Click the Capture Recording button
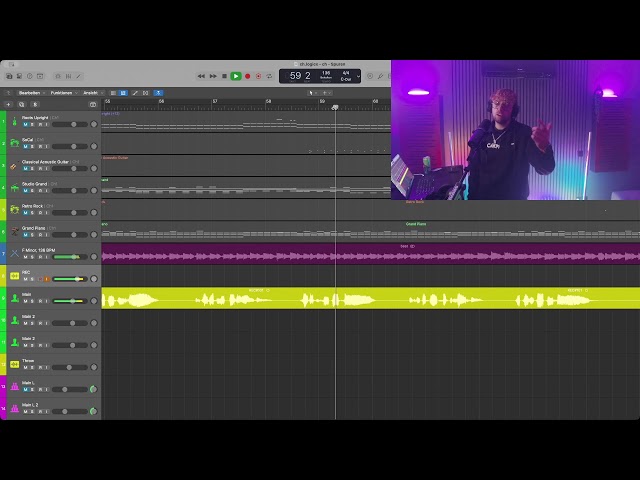640x480 pixels. point(258,76)
